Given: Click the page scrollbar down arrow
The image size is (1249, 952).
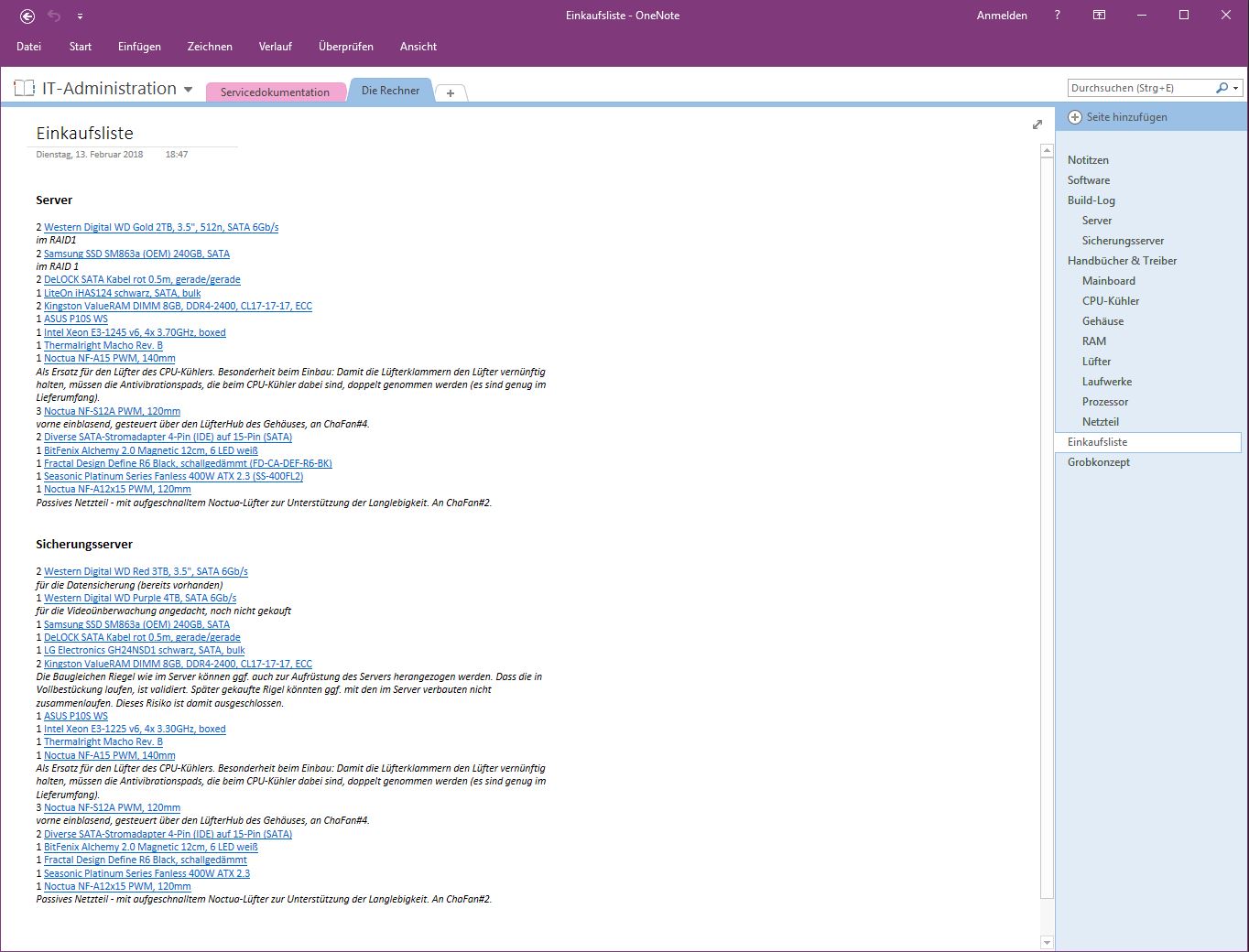Looking at the screenshot, I should click(x=1048, y=943).
